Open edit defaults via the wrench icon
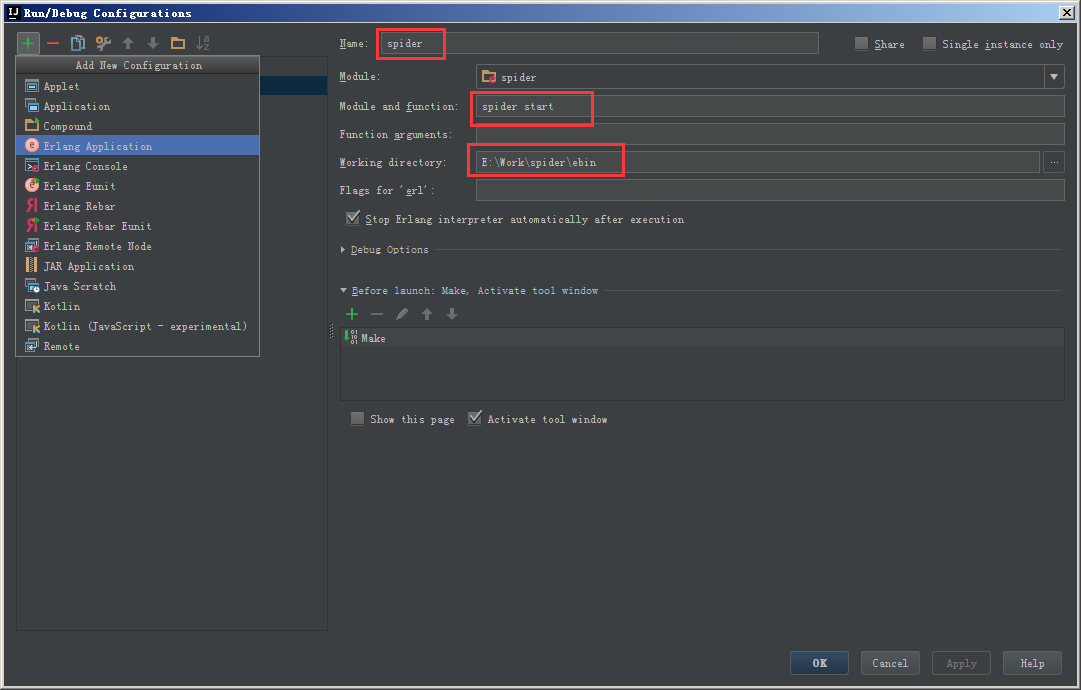 (101, 43)
